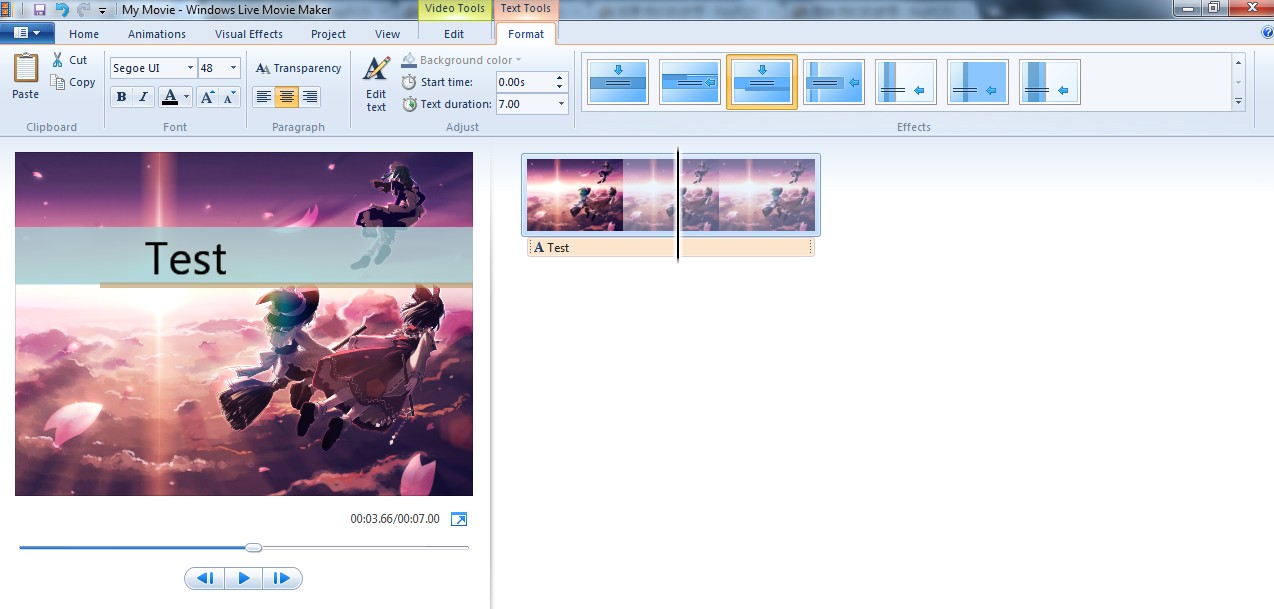
Task: Select the Test caption on the timeline
Action: tap(600, 247)
